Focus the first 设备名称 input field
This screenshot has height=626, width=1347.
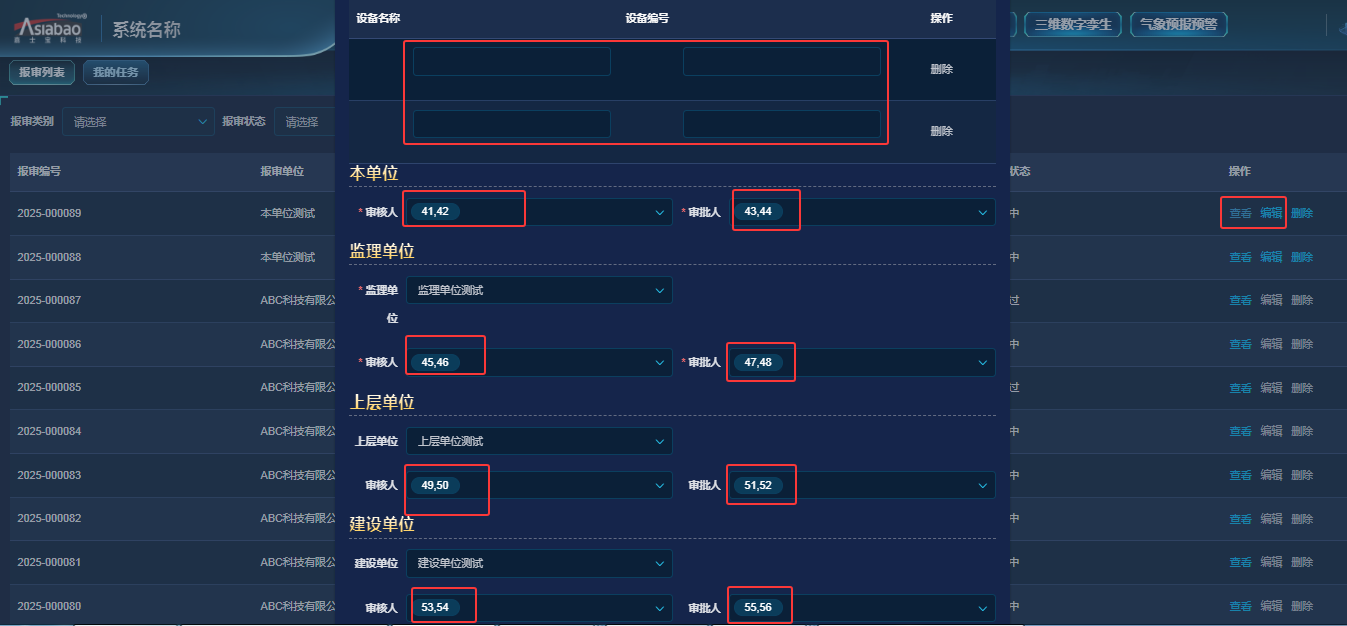pos(511,62)
